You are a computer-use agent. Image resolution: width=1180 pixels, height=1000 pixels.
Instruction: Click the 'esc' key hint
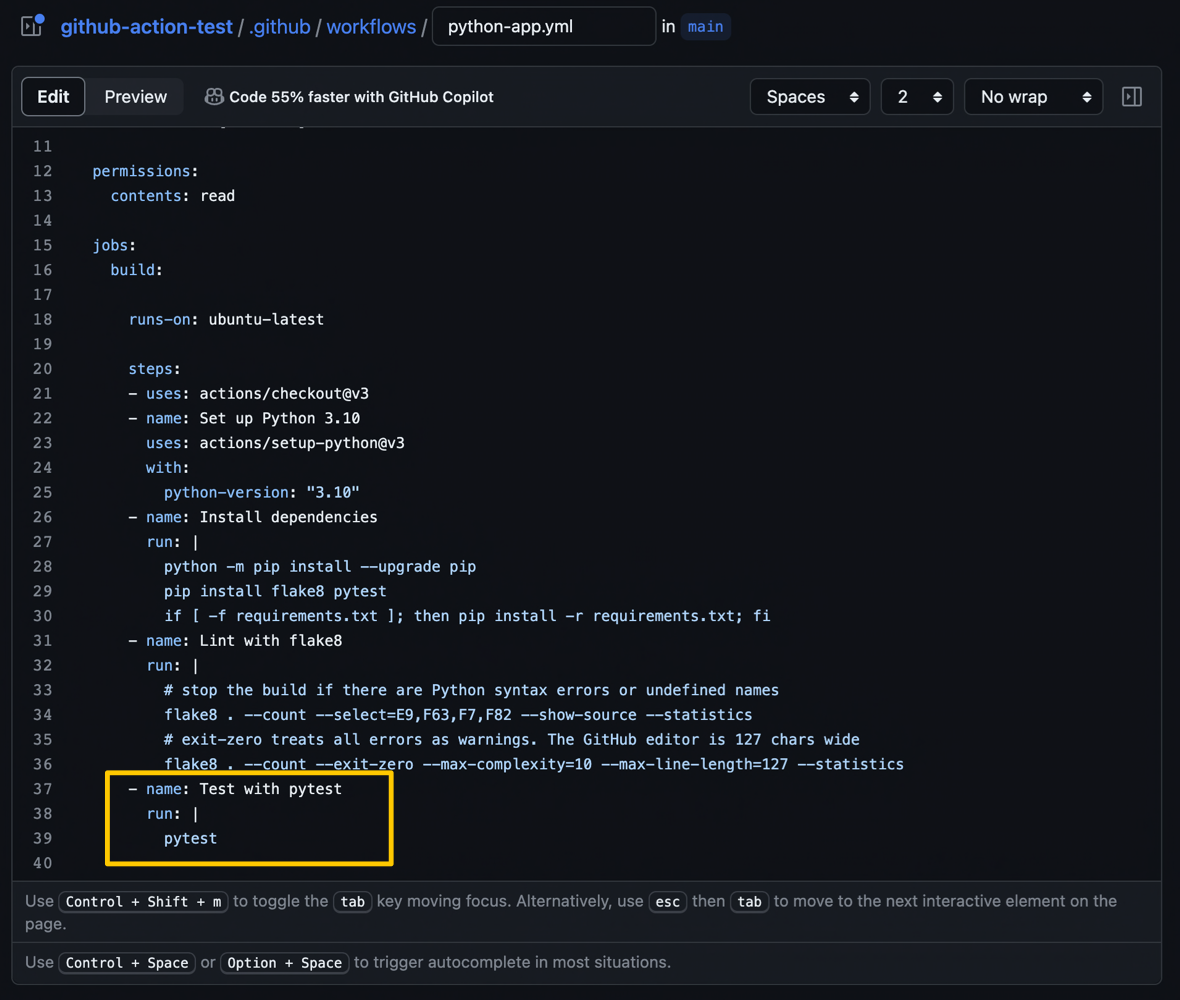point(668,901)
